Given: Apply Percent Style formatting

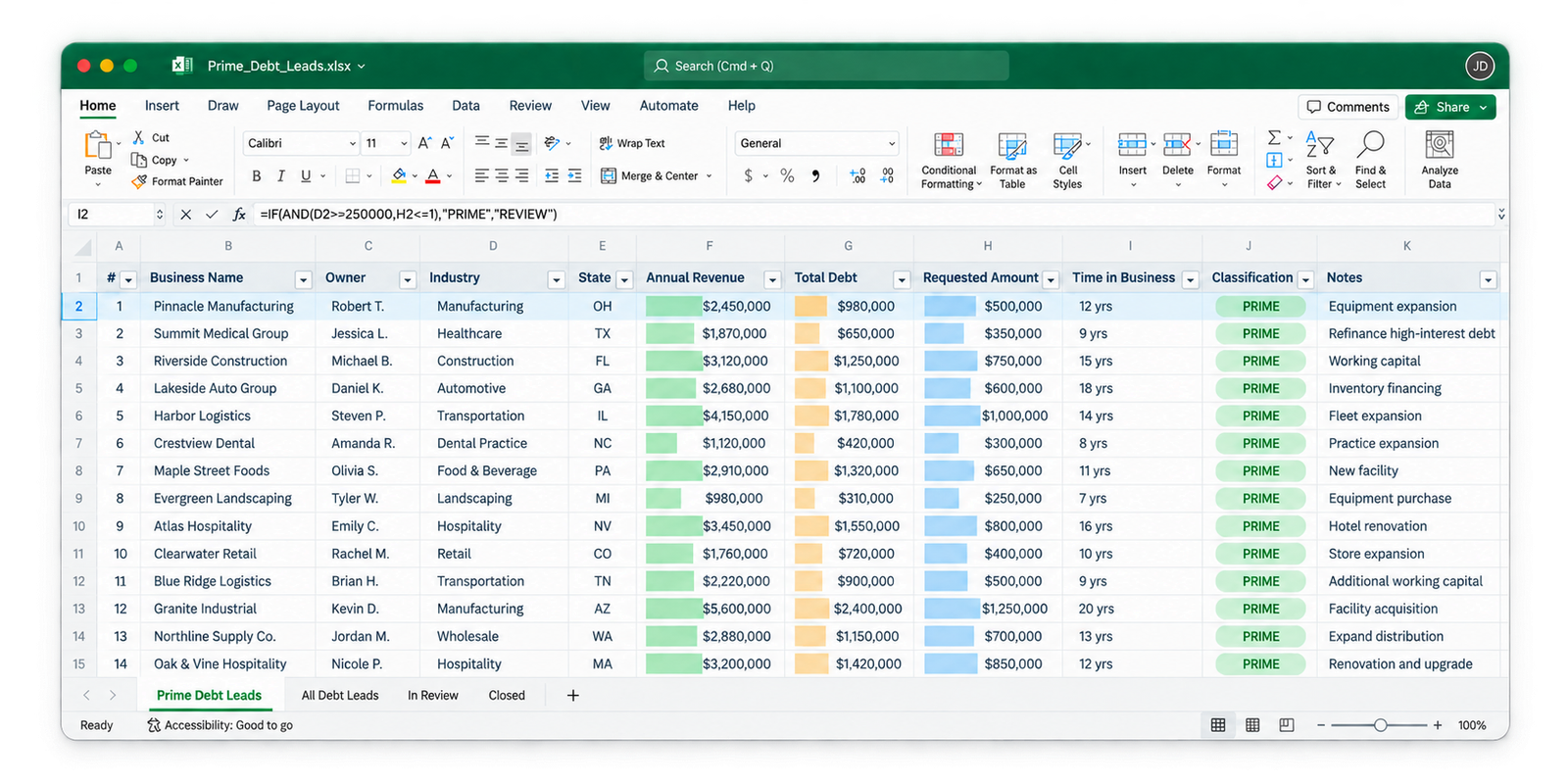Looking at the screenshot, I should click(x=787, y=176).
